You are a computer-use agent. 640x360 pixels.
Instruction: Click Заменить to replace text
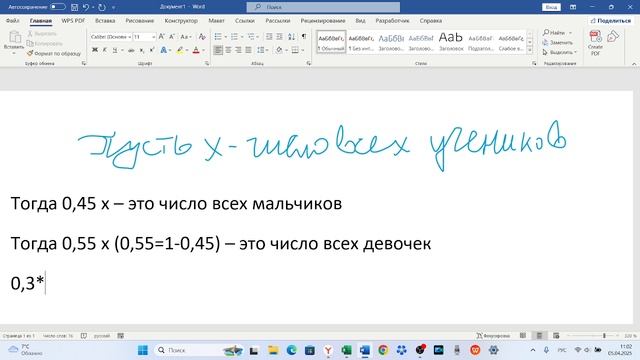click(x=558, y=42)
